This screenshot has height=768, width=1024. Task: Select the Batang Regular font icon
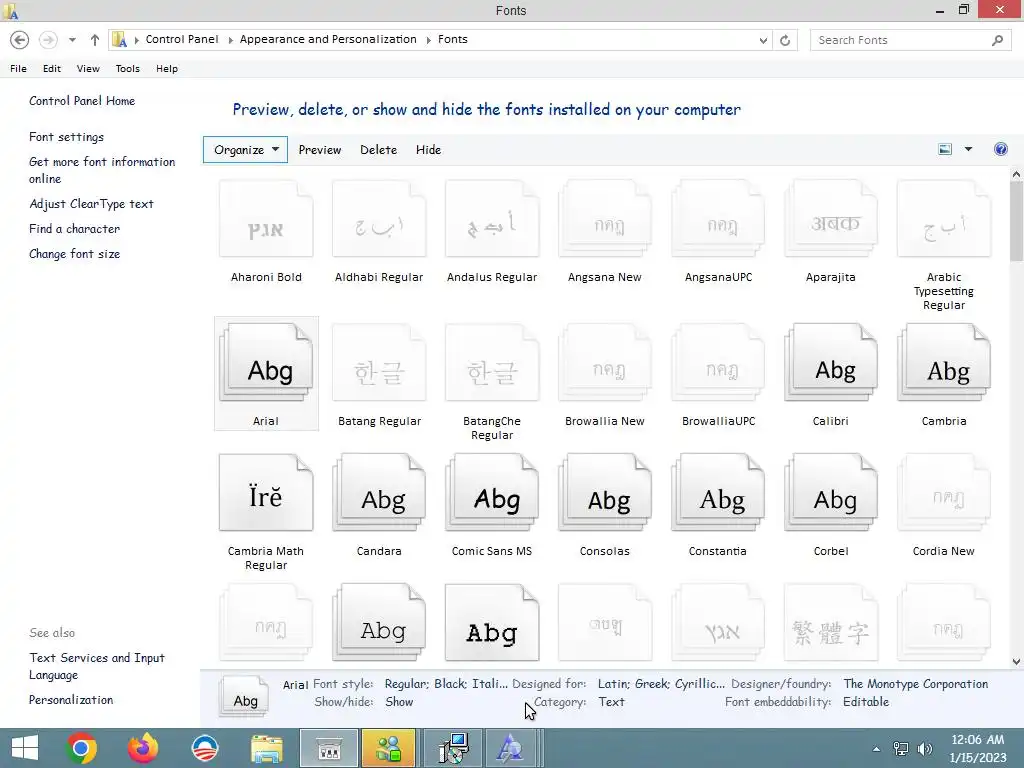pyautogui.click(x=379, y=362)
